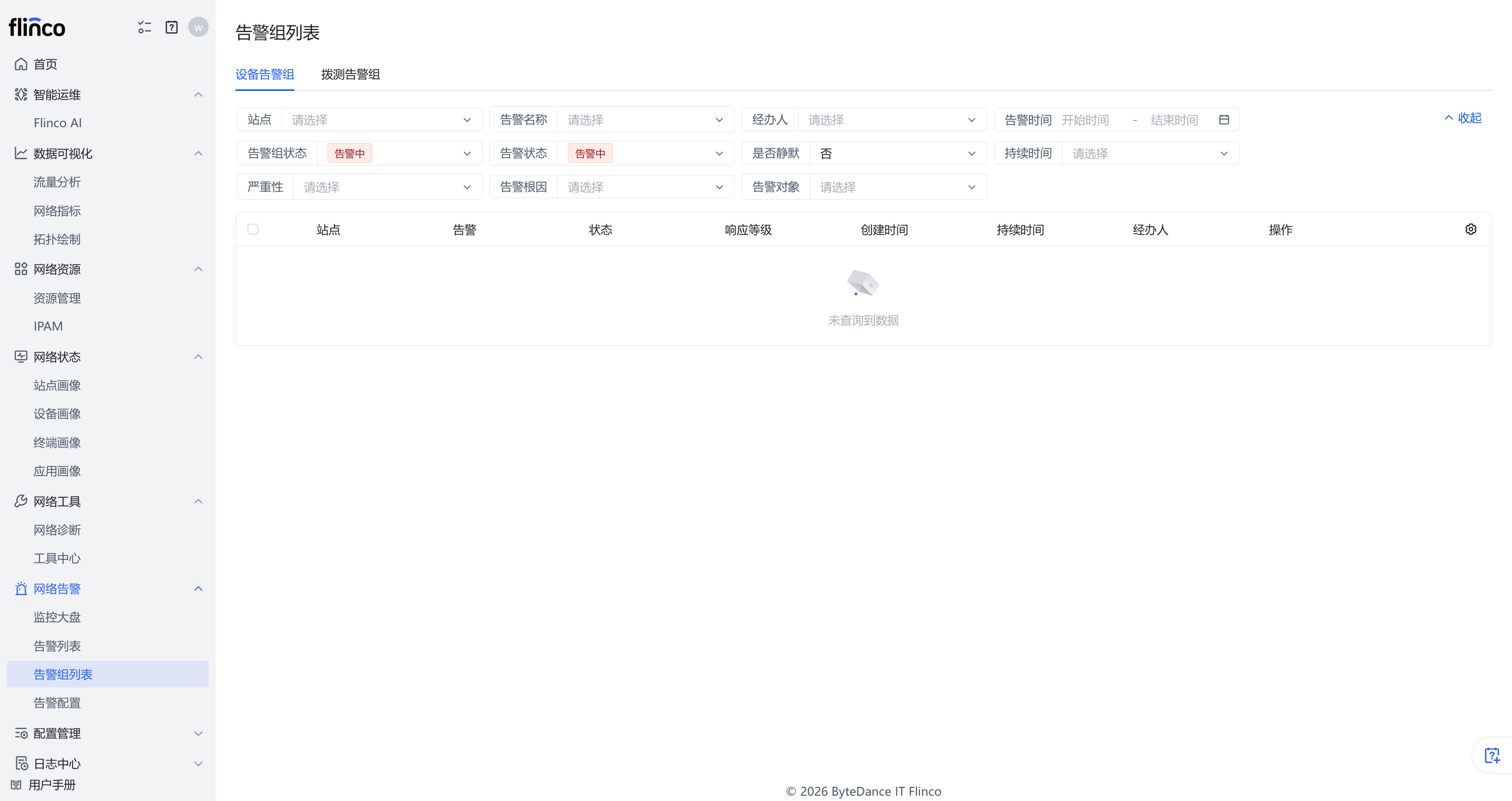
Task: Expand the 日志中心 sidebar section
Action: [x=198, y=764]
